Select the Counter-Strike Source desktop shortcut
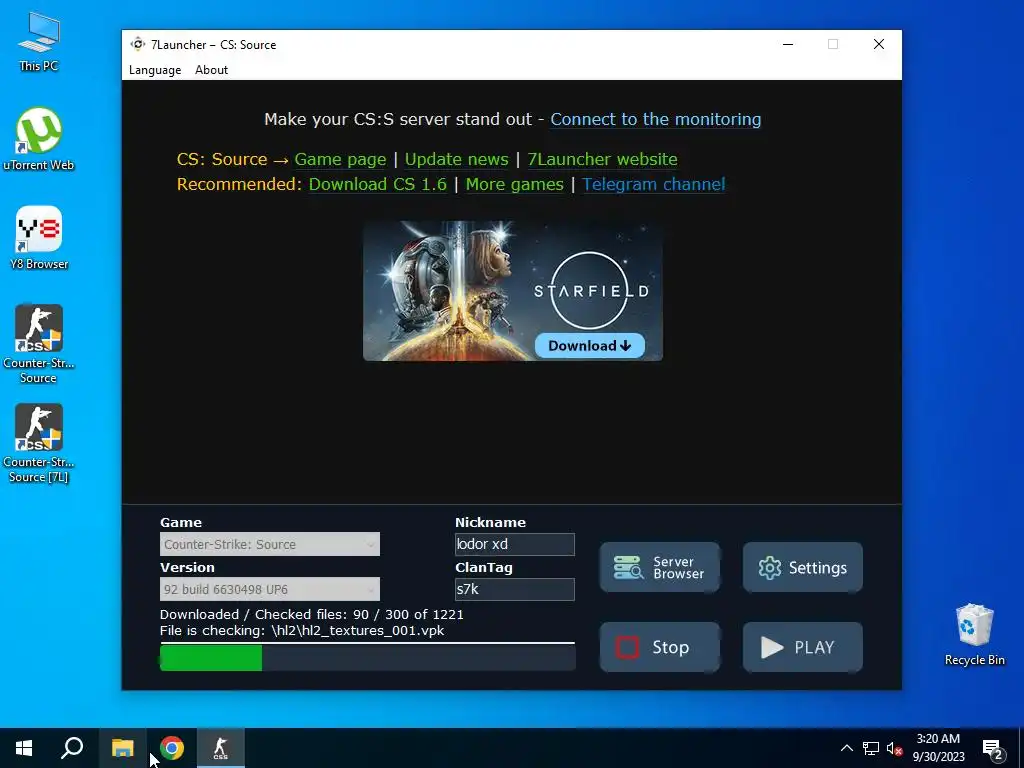The image size is (1024, 768). (39, 345)
